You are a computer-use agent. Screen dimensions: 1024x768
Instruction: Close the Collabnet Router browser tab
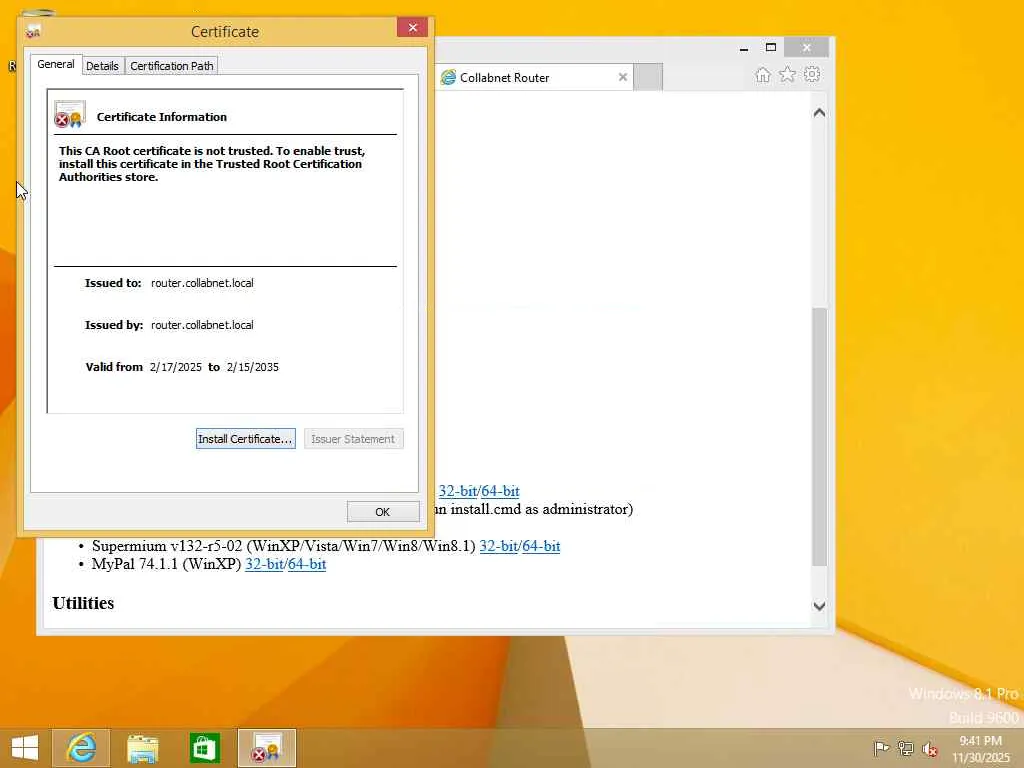622,77
